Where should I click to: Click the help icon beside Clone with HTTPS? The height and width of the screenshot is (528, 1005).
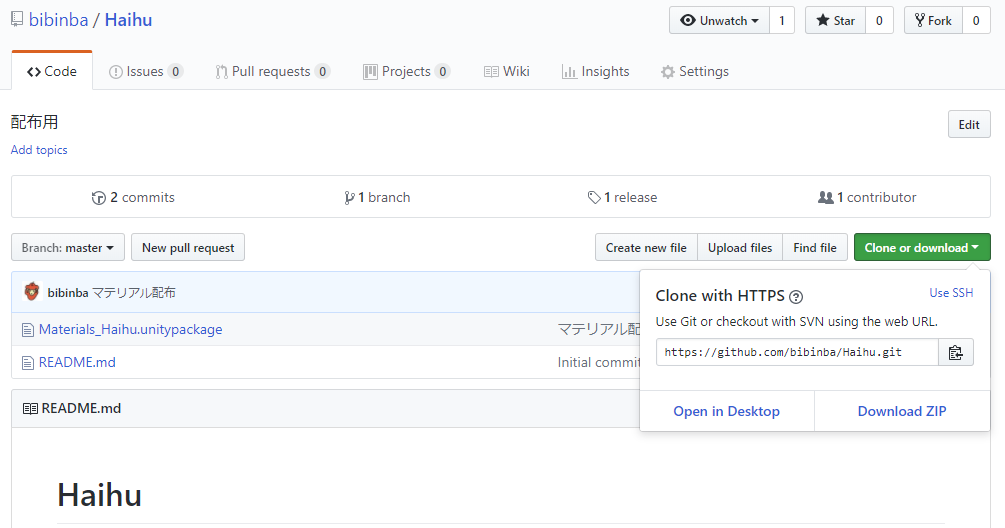pyautogui.click(x=796, y=297)
